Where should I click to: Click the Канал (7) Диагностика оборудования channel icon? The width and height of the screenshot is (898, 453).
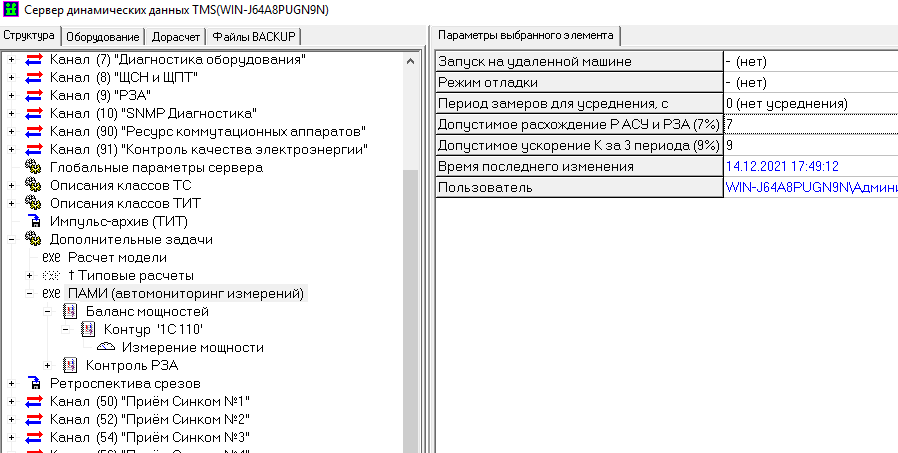34,60
